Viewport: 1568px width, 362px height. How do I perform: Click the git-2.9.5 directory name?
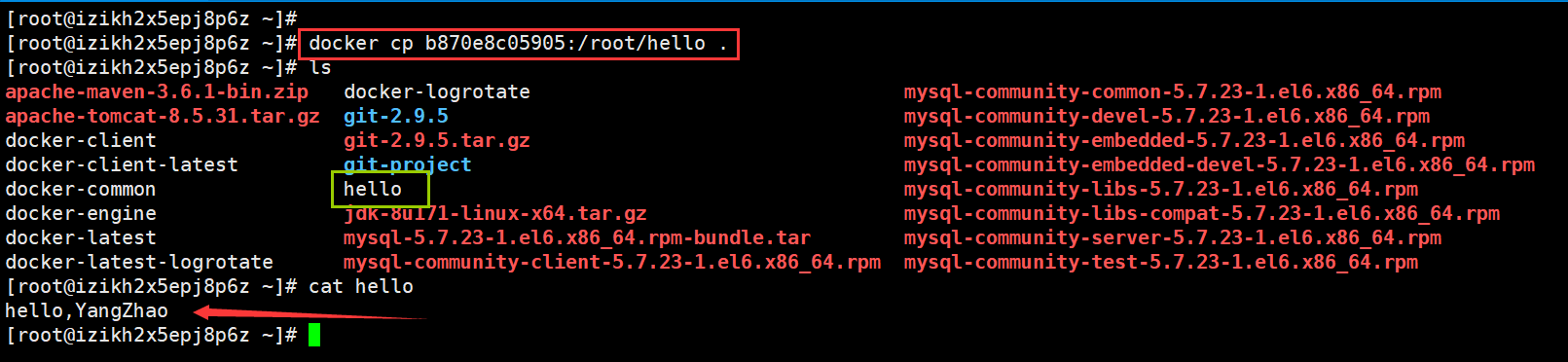click(x=396, y=116)
